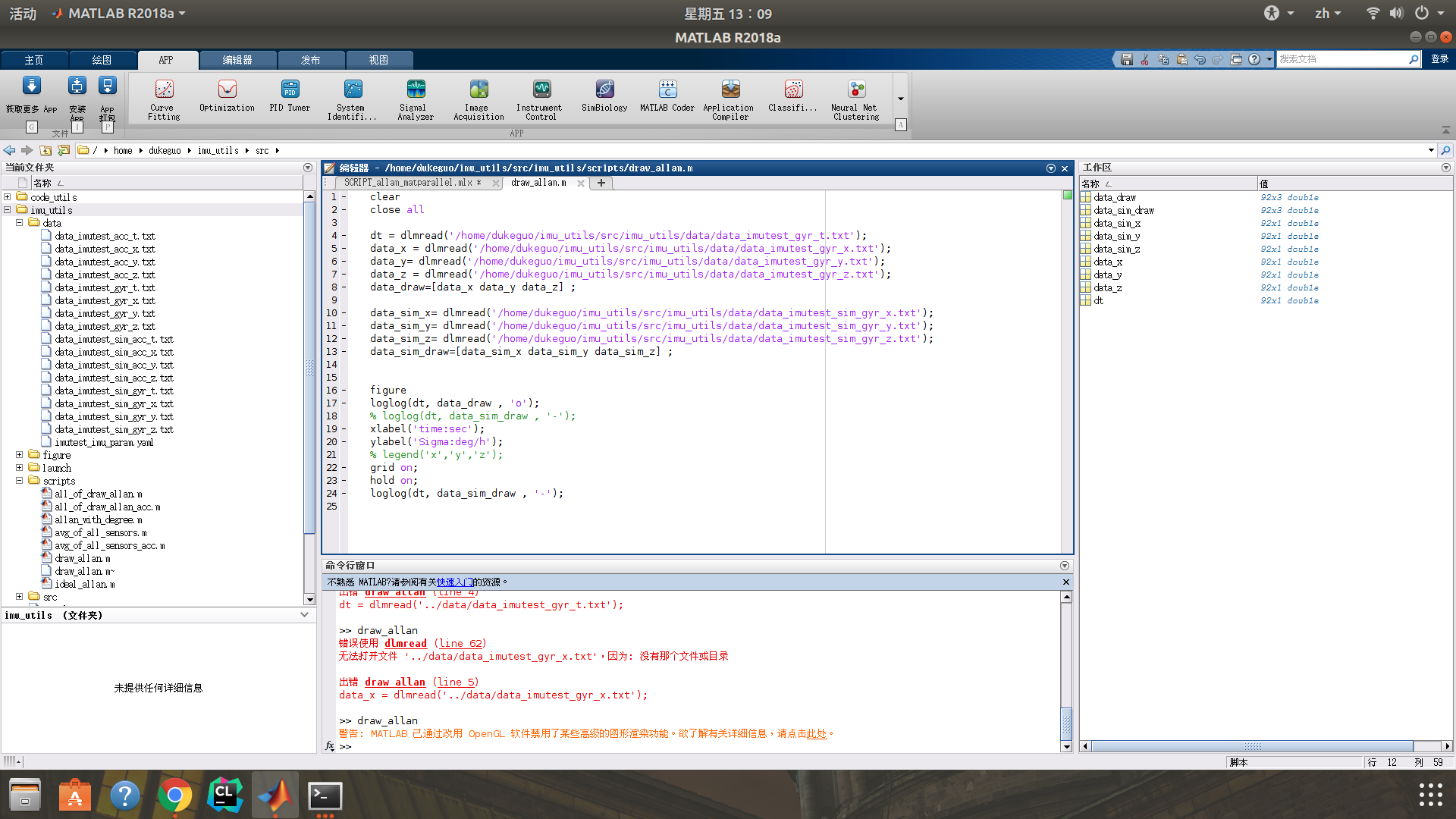The width and height of the screenshot is (1456, 819).
Task: Open the MATLAB Coder app
Action: pos(667,97)
